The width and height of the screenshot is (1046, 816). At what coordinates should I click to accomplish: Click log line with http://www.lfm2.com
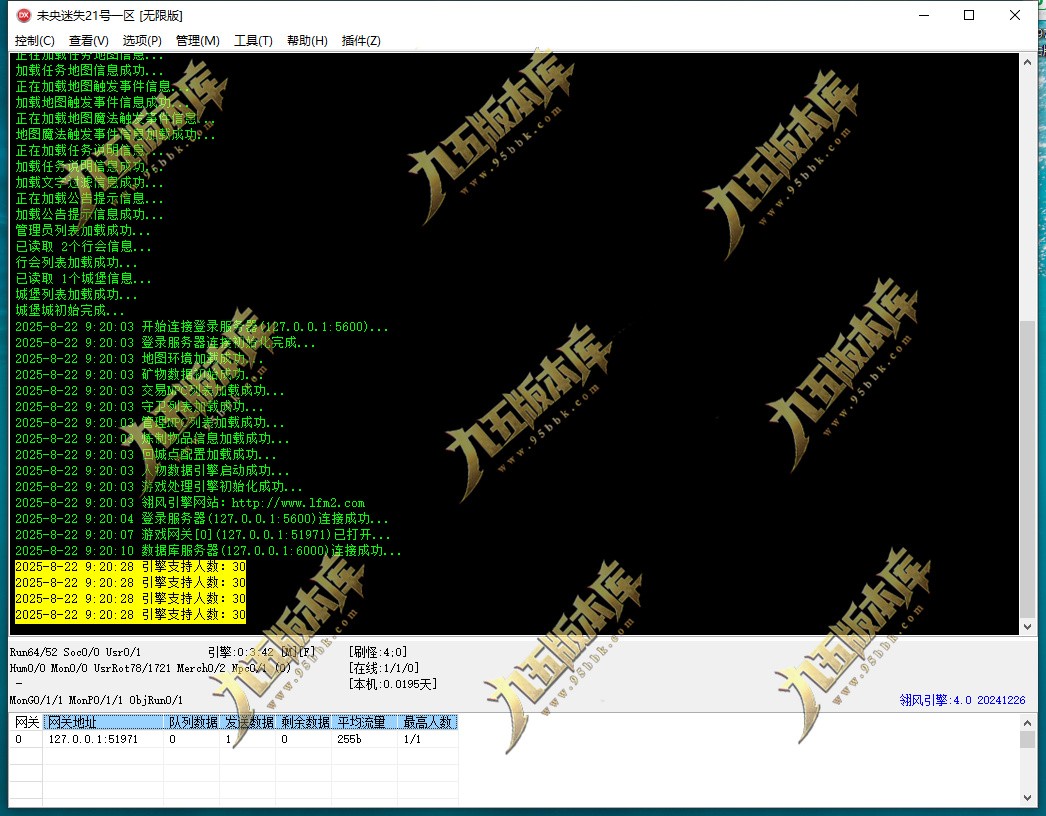190,502
